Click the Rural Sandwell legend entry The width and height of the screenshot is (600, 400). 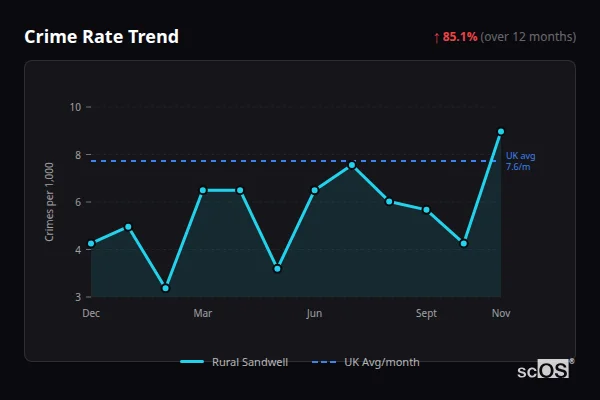pyautogui.click(x=234, y=362)
